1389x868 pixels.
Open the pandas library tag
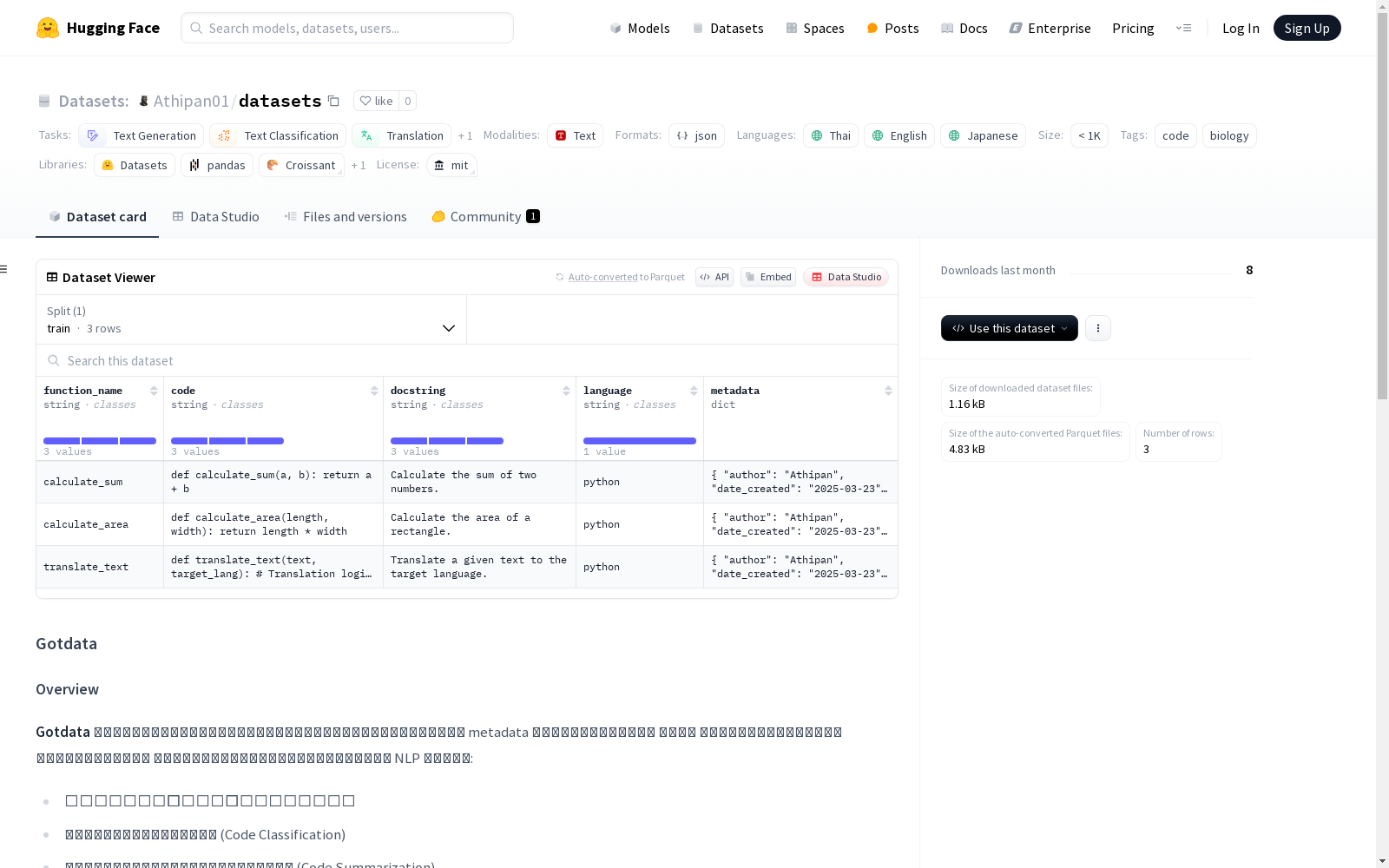click(x=217, y=165)
